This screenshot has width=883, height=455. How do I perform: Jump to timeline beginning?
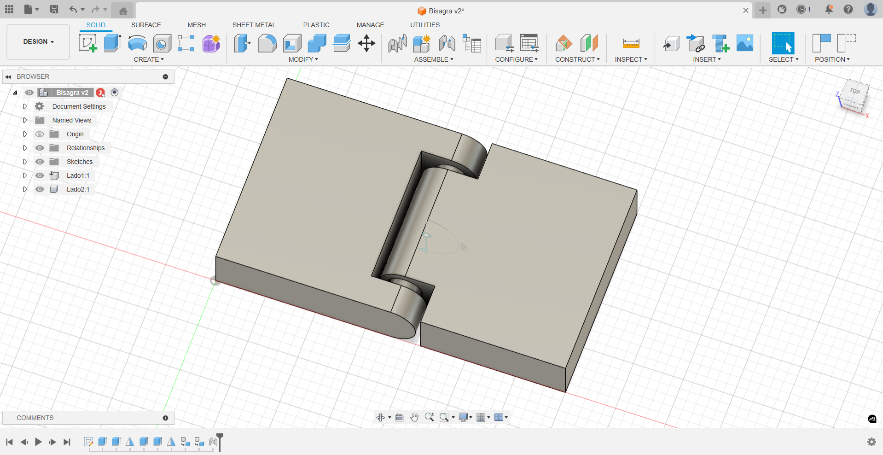click(9, 442)
